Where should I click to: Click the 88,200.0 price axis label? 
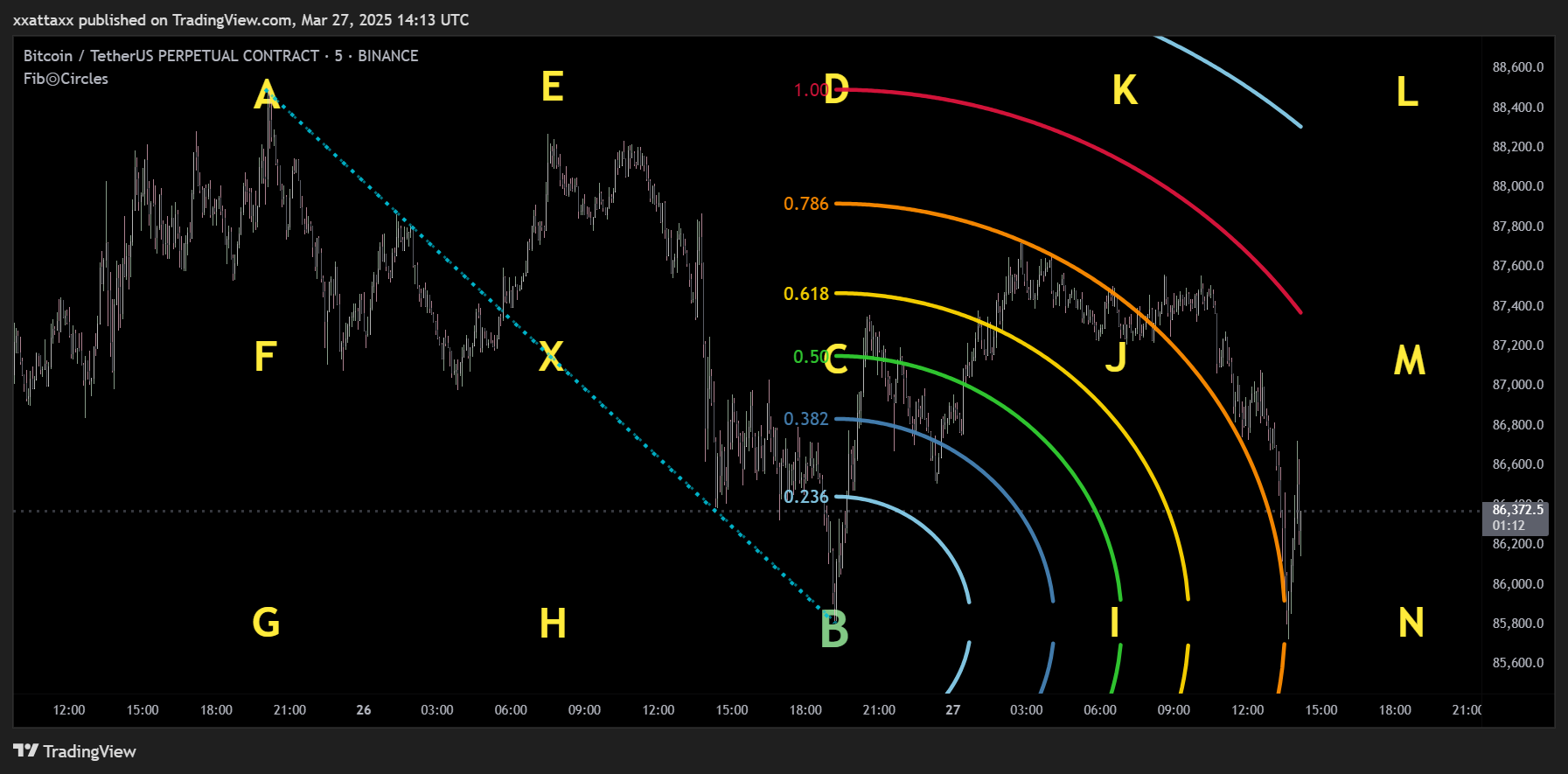pos(1518,146)
